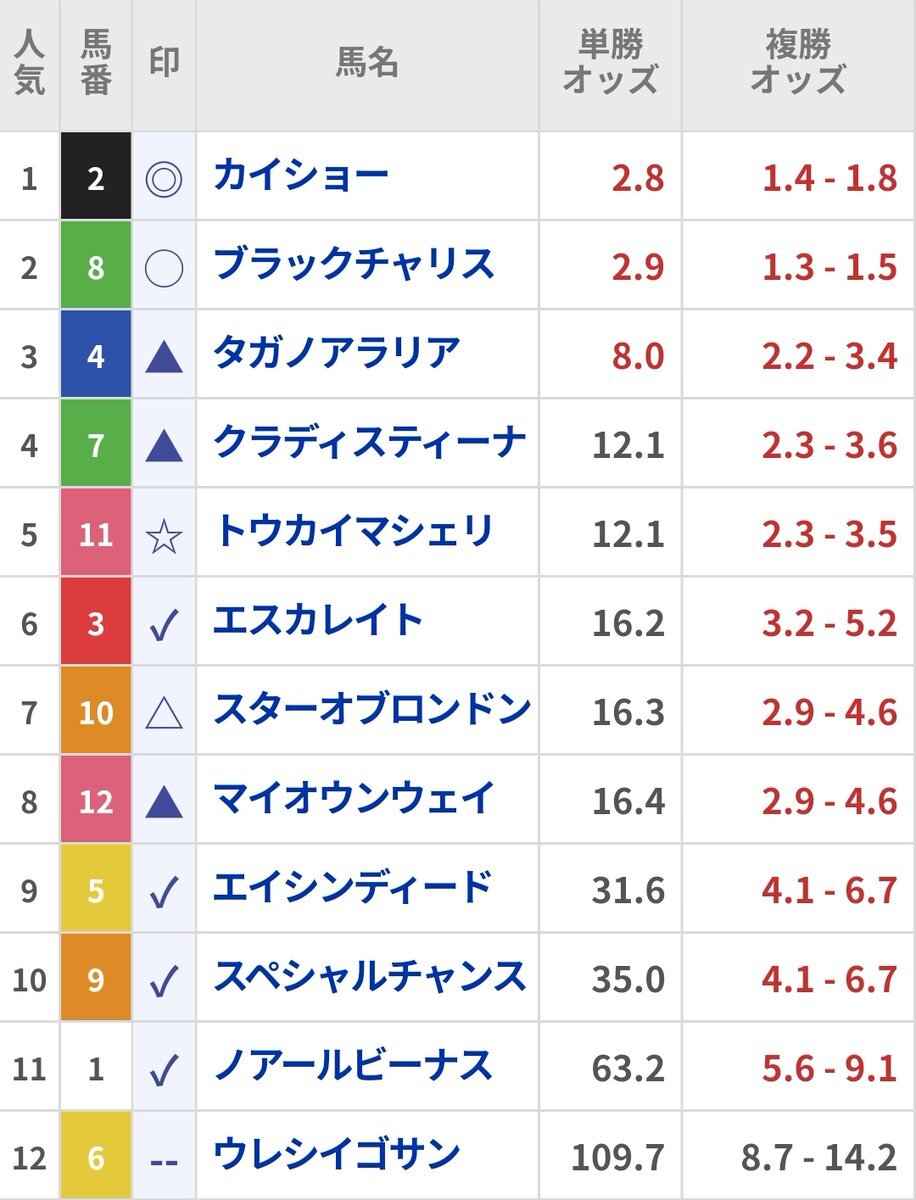Open horse link スペシャルチャンス
The height and width of the screenshot is (1200, 916).
click(370, 976)
